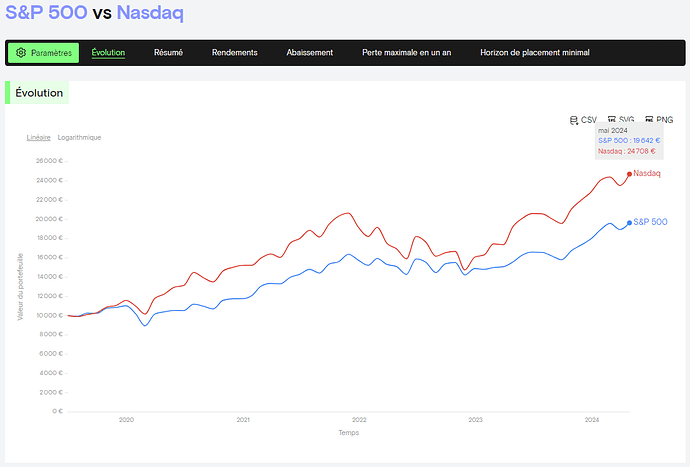Click the blue S&P 500 endpoint dot
Viewport: 690px width, 467px height.
pyautogui.click(x=629, y=223)
